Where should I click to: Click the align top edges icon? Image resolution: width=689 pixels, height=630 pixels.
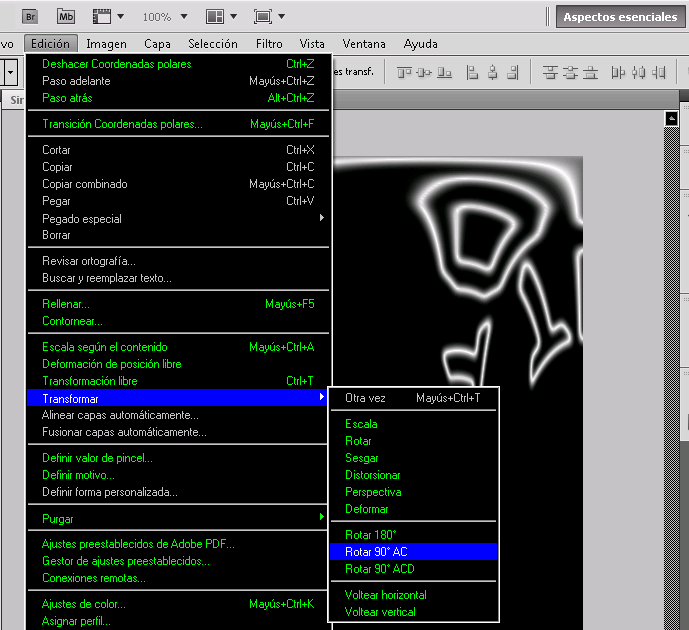(405, 72)
